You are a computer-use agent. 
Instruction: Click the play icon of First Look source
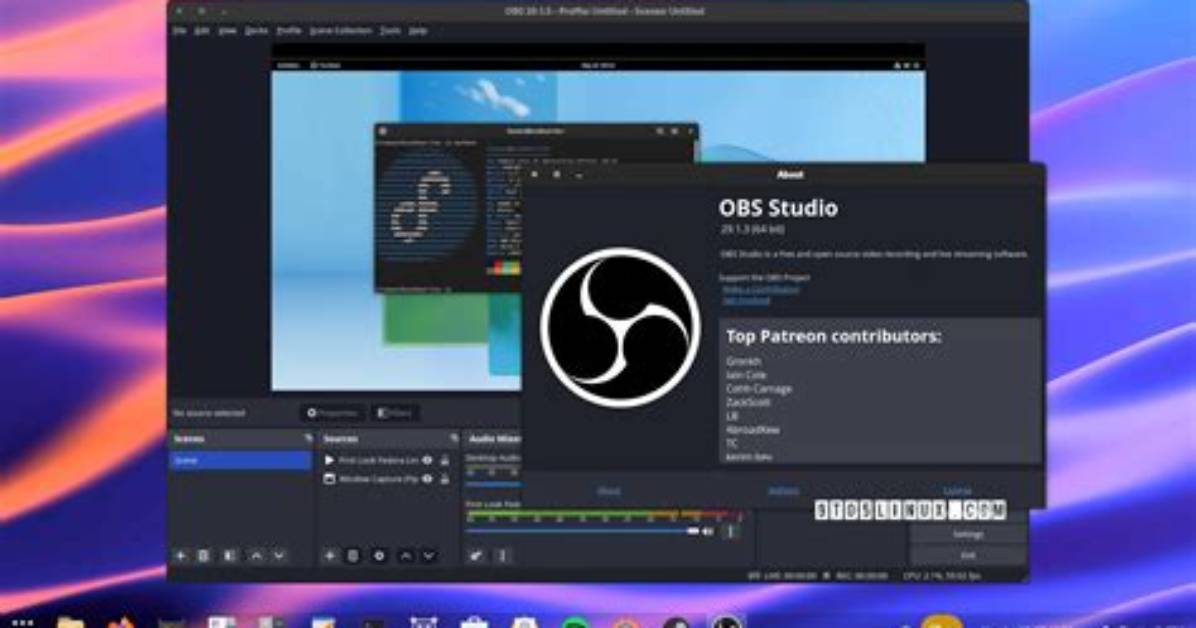pyautogui.click(x=329, y=460)
